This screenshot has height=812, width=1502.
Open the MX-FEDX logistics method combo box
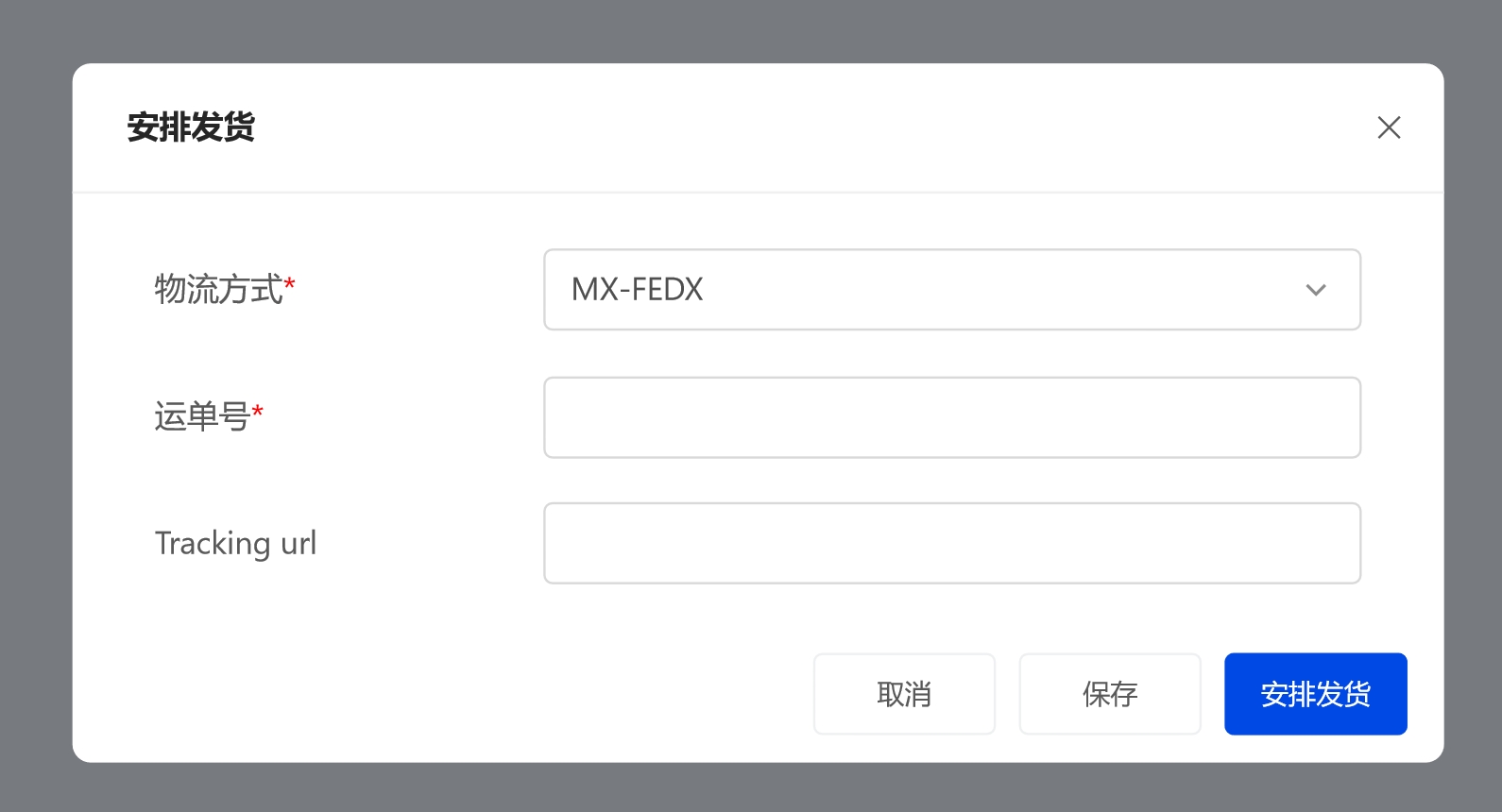pos(951,290)
